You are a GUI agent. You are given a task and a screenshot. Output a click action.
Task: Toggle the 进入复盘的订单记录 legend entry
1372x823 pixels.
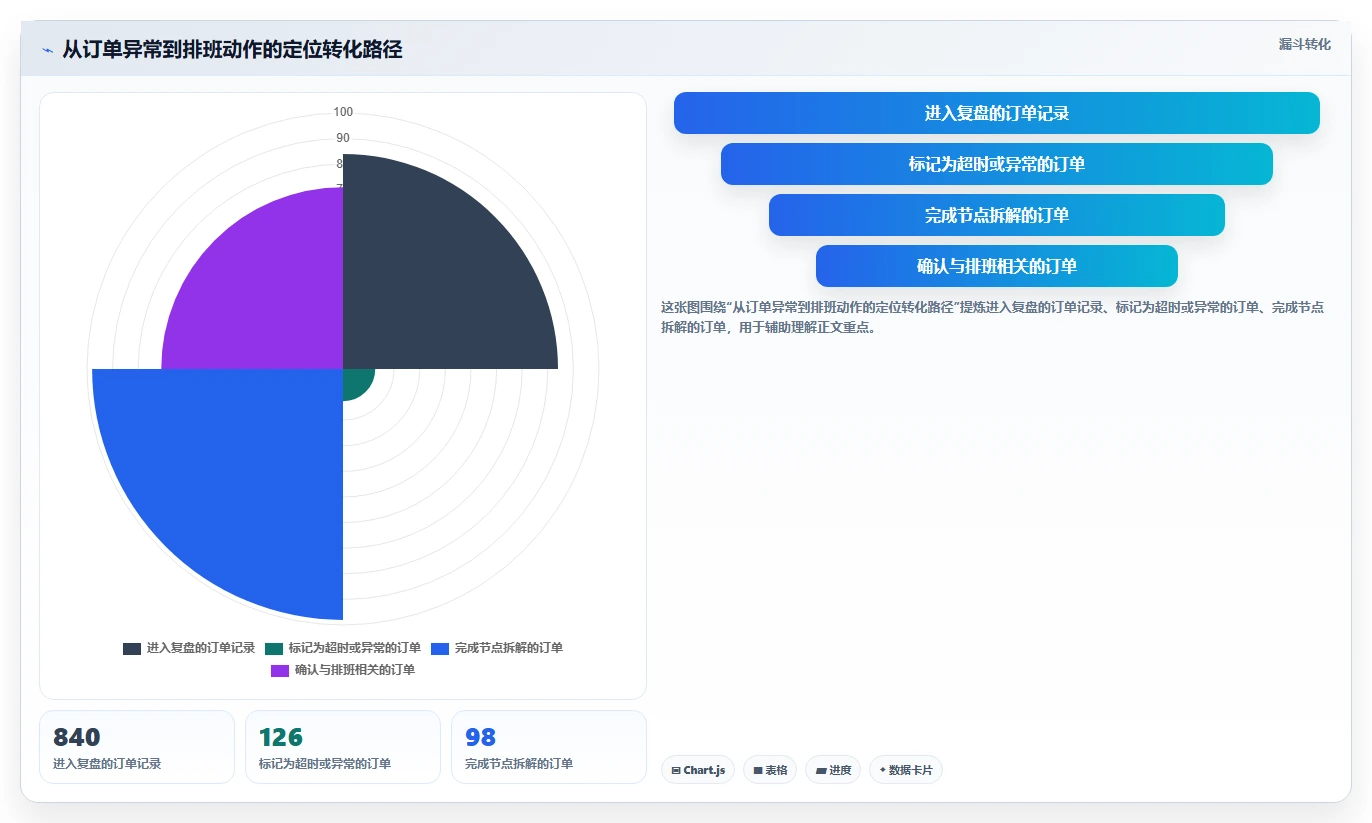189,648
